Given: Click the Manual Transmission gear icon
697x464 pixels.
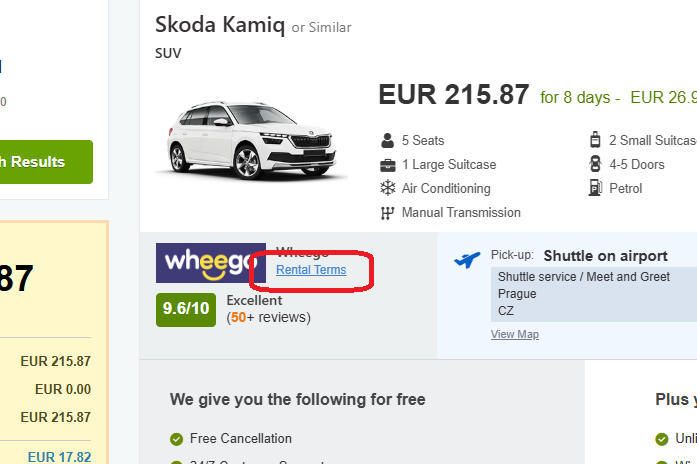Looking at the screenshot, I should coord(388,213).
